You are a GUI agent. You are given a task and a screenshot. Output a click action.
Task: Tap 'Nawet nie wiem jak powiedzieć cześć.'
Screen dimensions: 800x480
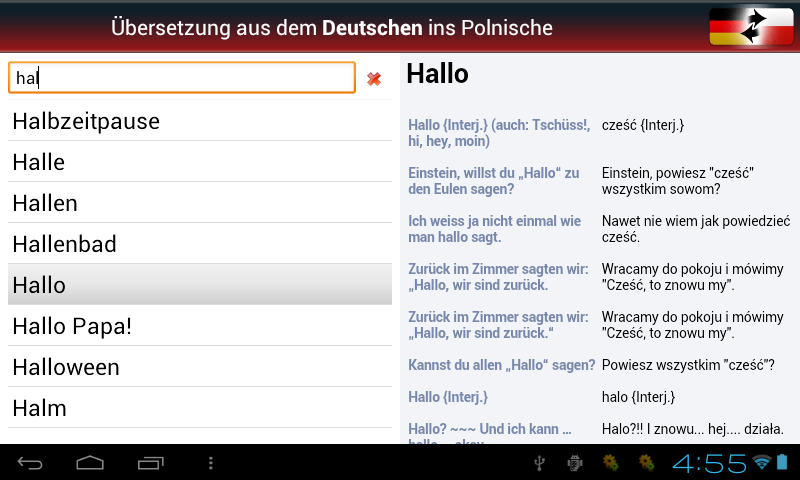pyautogui.click(x=696, y=229)
